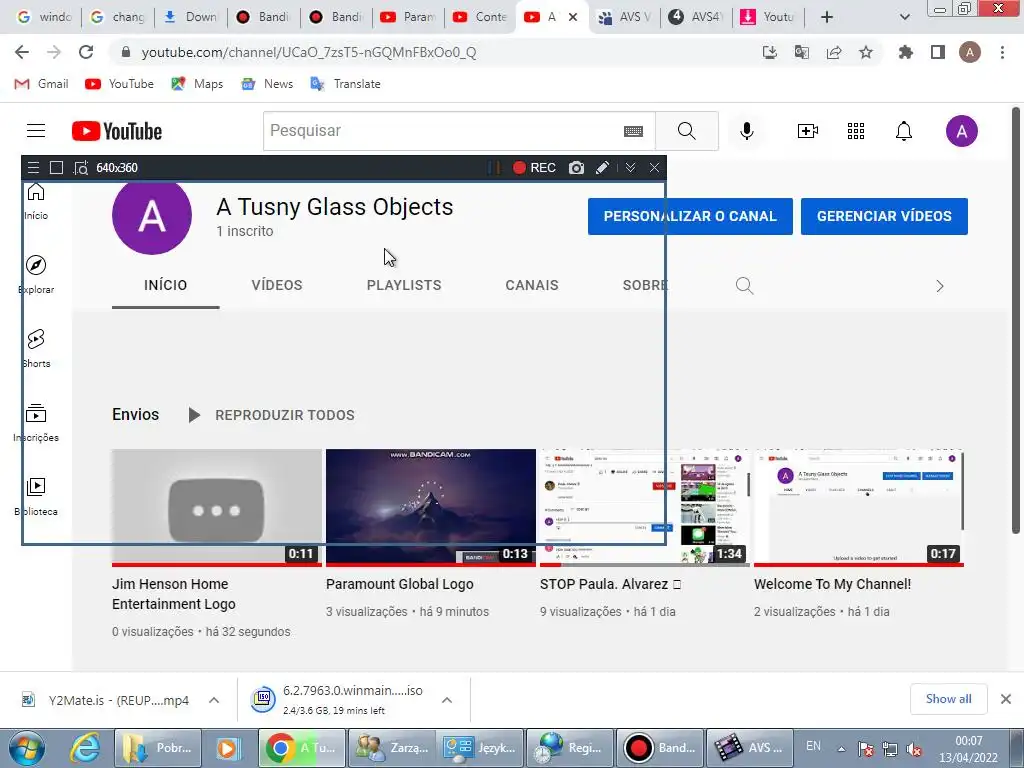Bookmark this page with the star
The height and width of the screenshot is (768, 1024).
[x=865, y=52]
